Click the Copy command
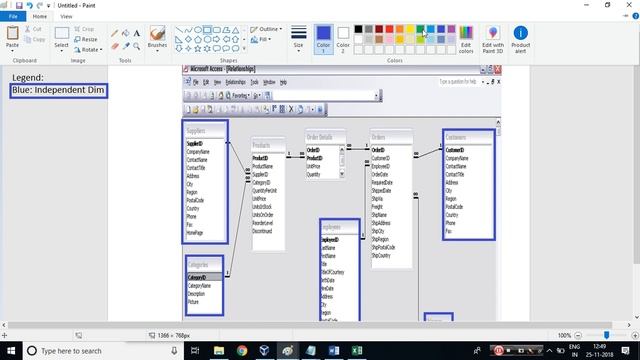 click(x=35, y=39)
